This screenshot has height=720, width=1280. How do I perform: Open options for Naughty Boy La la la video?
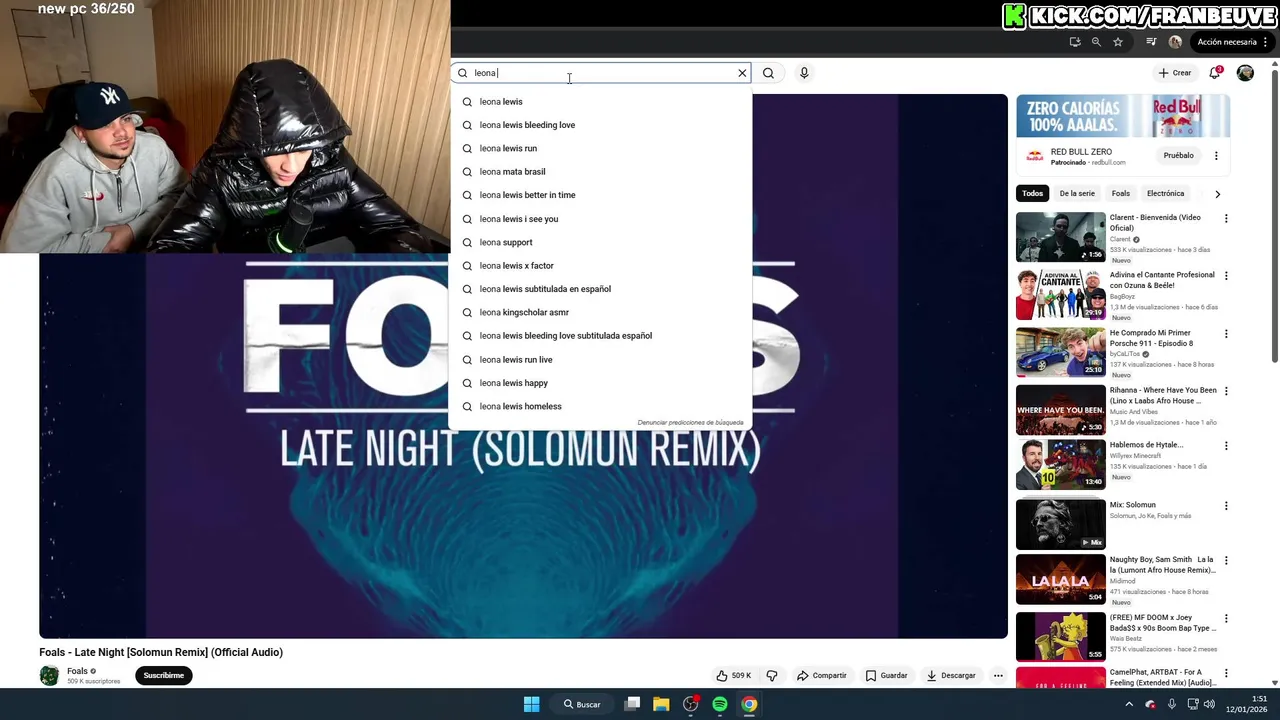pos(1226,561)
